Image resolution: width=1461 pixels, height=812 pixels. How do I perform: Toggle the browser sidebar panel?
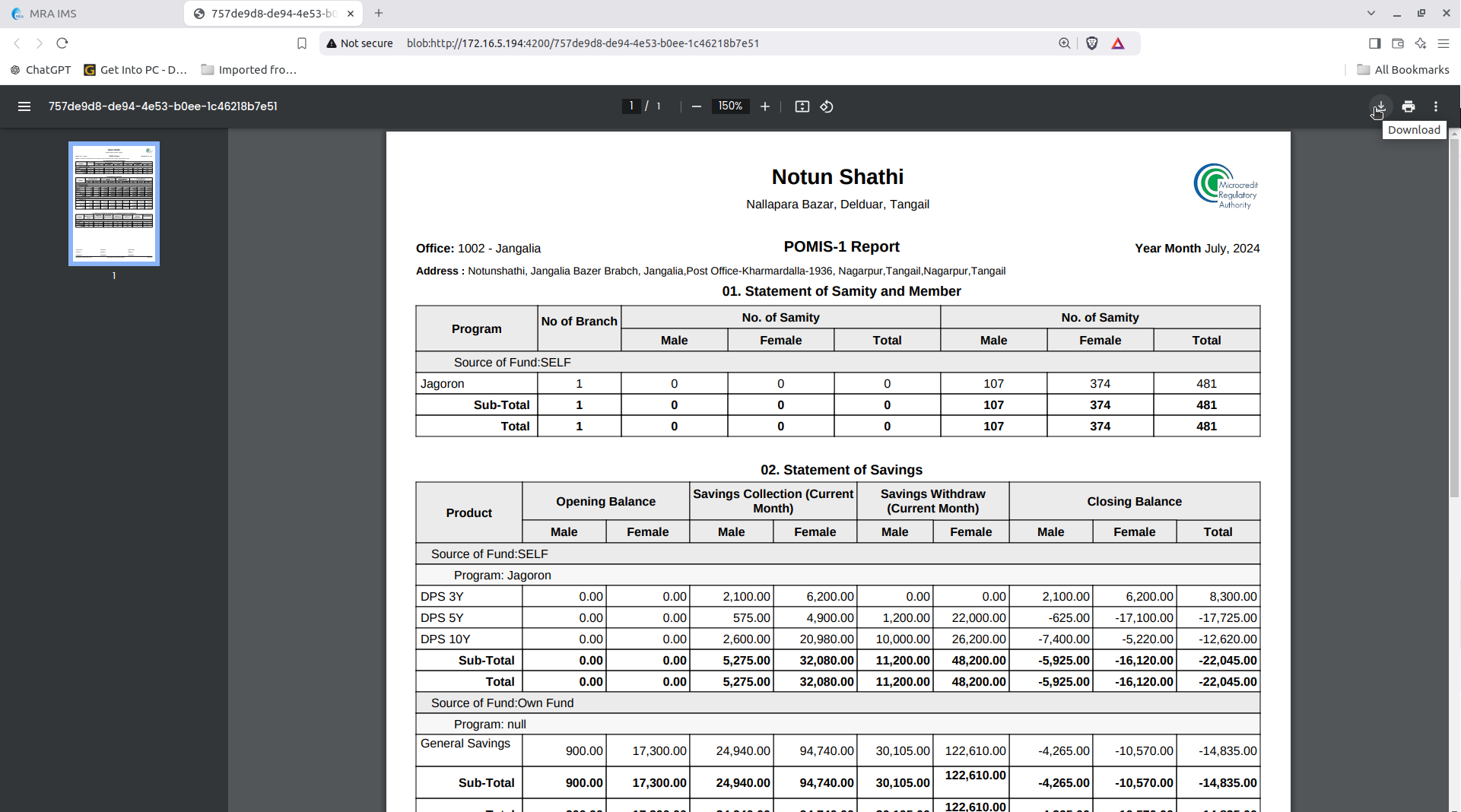[x=1375, y=43]
